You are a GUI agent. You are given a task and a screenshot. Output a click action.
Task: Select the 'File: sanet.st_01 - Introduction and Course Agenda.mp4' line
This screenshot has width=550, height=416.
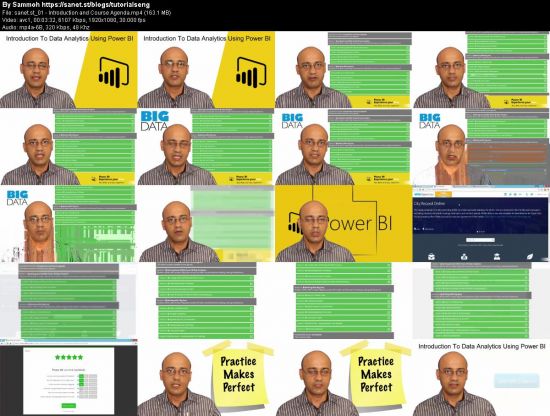click(86, 13)
